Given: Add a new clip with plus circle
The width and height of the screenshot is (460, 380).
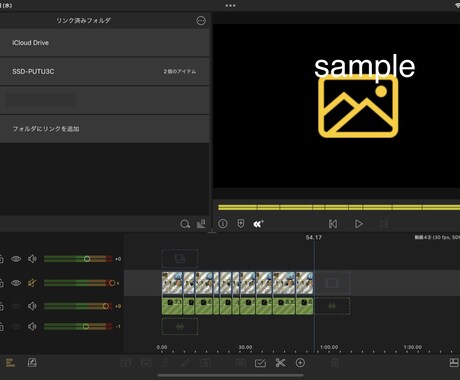Looking at the screenshot, I should coord(300,363).
